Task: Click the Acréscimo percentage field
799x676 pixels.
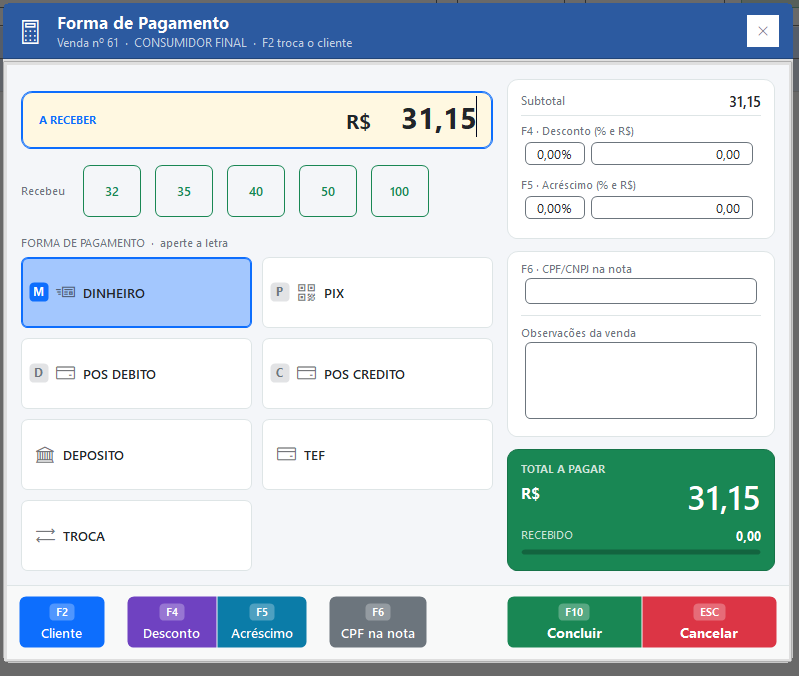Action: coord(554,208)
